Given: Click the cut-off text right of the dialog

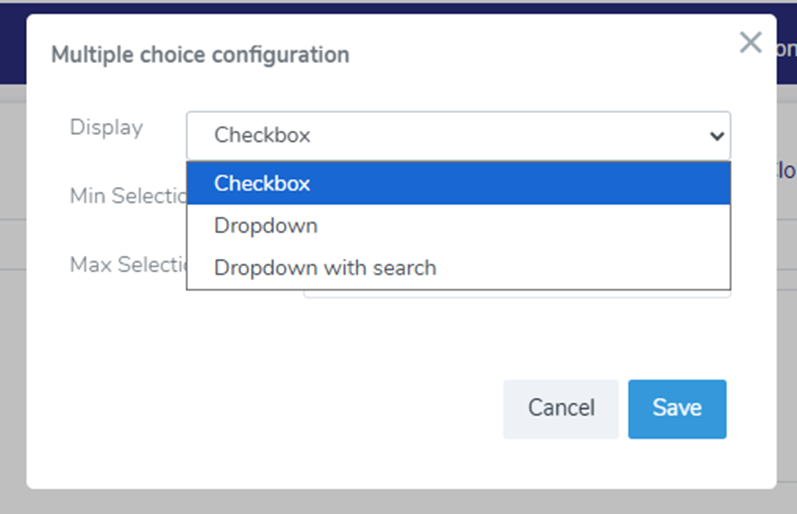Looking at the screenshot, I should click(786, 170).
